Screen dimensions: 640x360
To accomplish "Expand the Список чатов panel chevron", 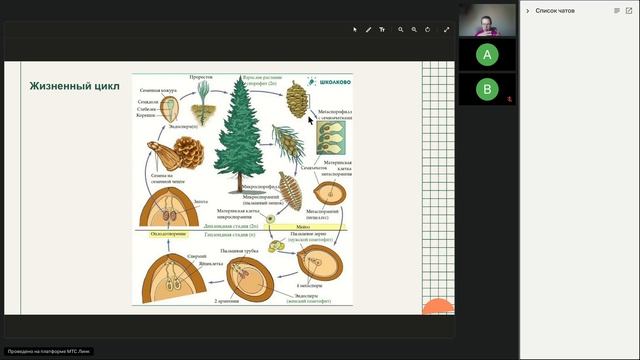I will (527, 11).
